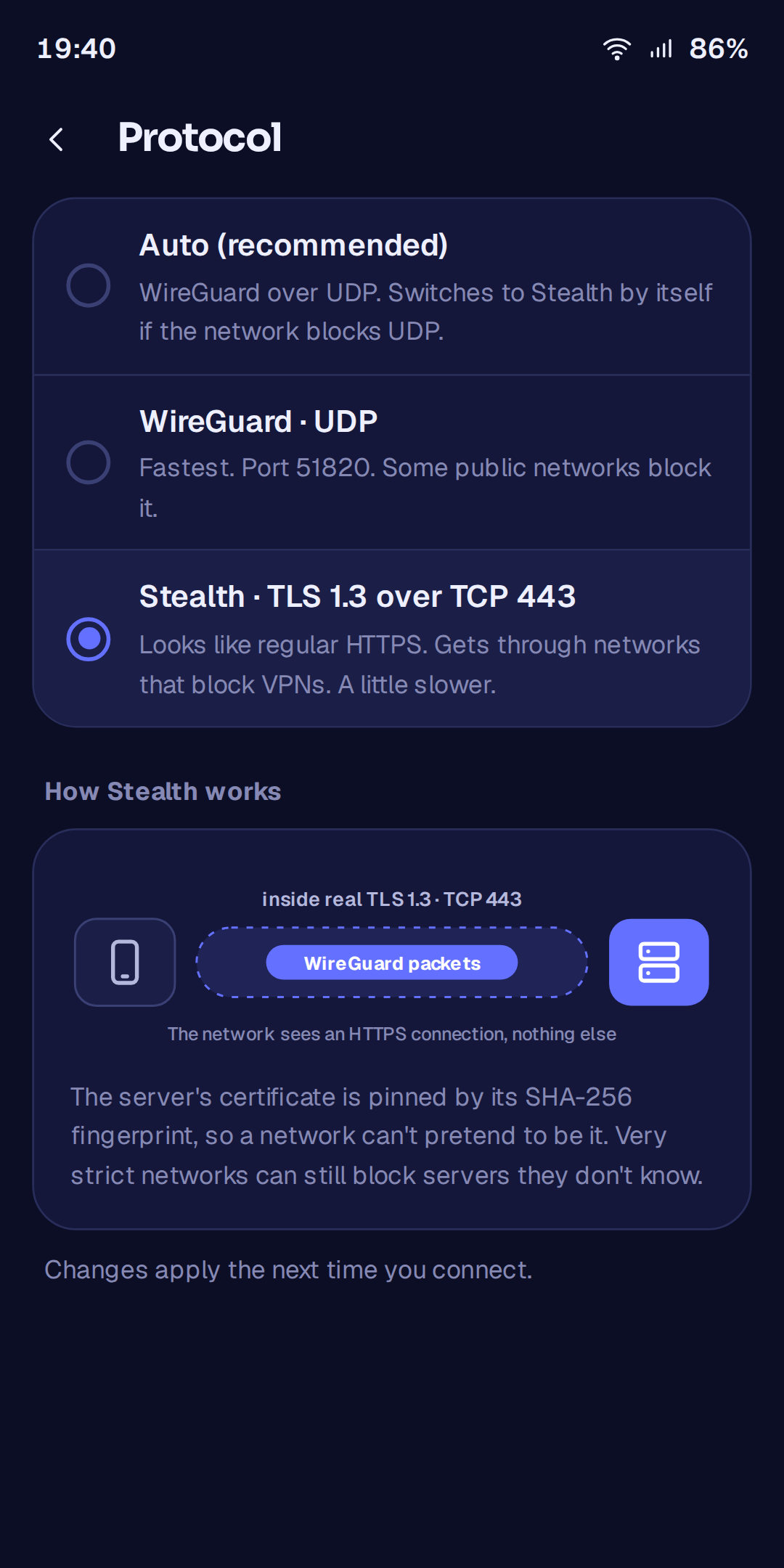The image size is (784, 1568).
Task: Tap 'Changes apply the next time you connect' note
Action: 288,1270
